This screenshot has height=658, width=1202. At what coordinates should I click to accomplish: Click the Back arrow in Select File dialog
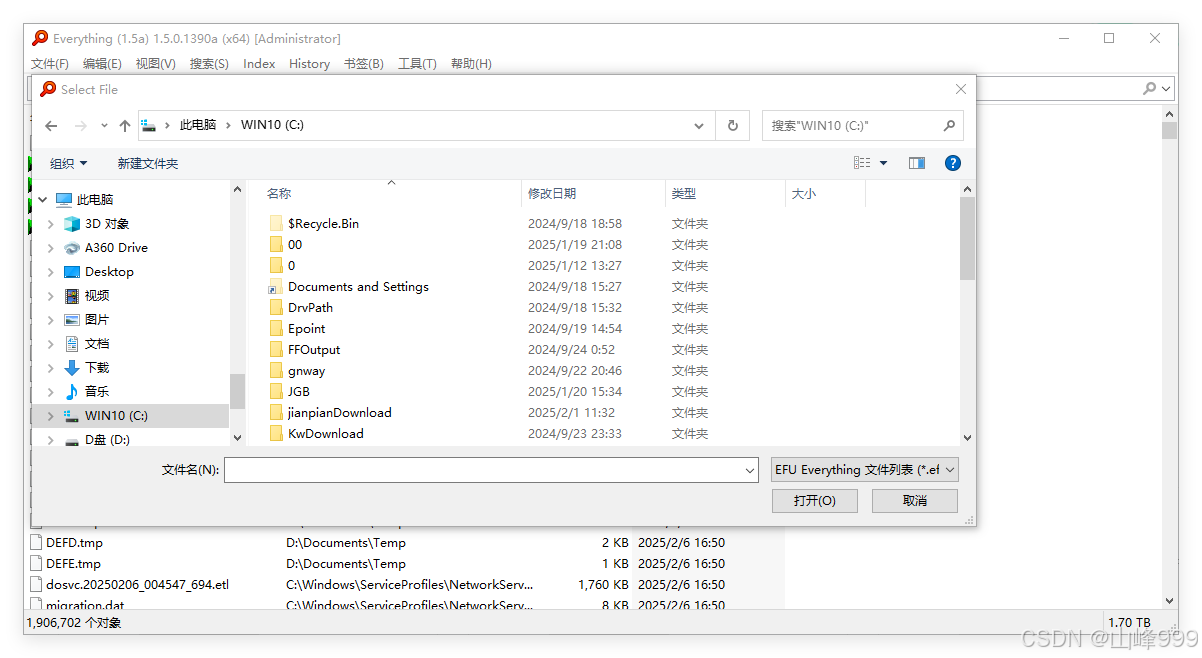(51, 126)
